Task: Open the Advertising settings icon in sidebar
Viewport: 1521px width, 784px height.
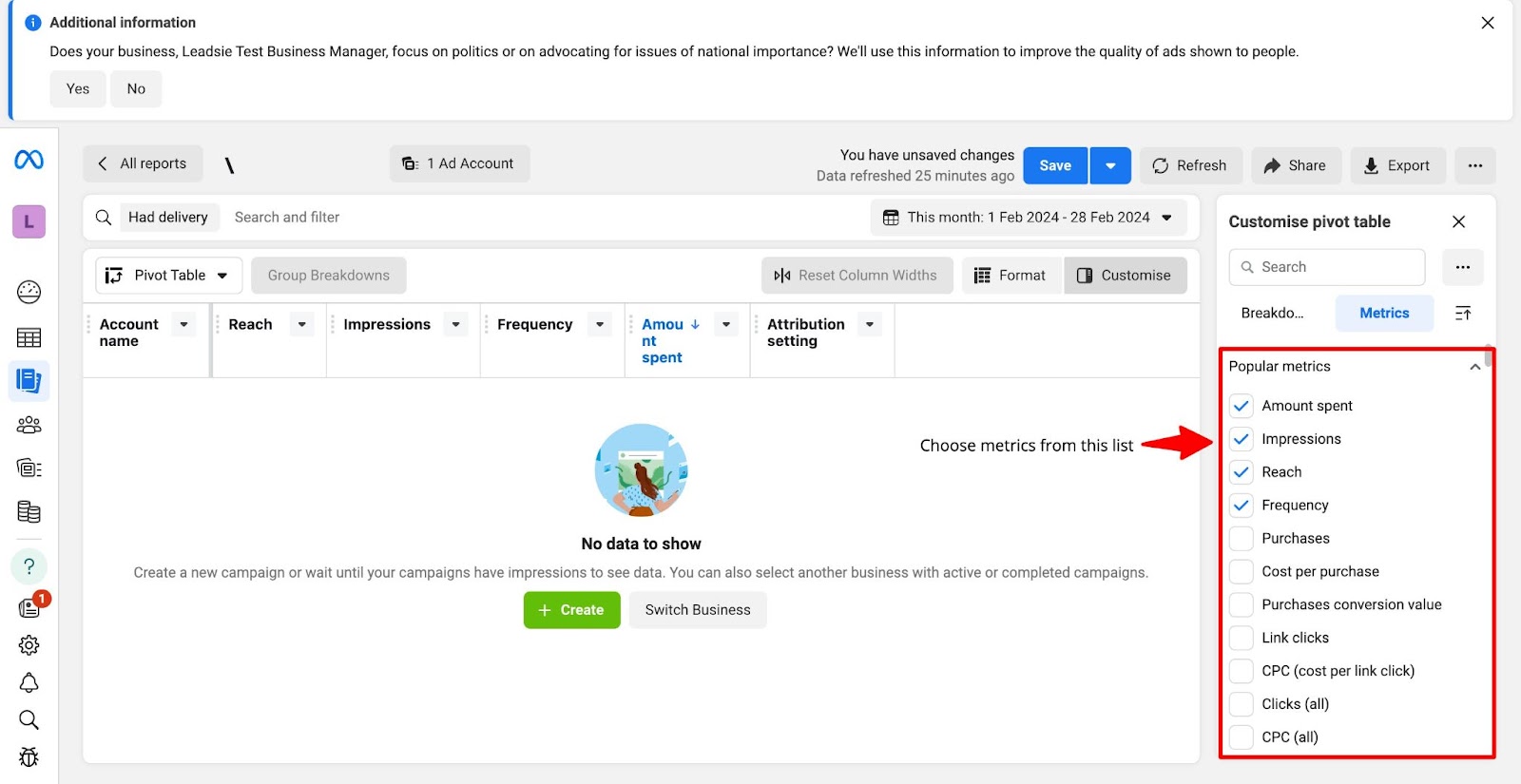Action: pos(29,468)
